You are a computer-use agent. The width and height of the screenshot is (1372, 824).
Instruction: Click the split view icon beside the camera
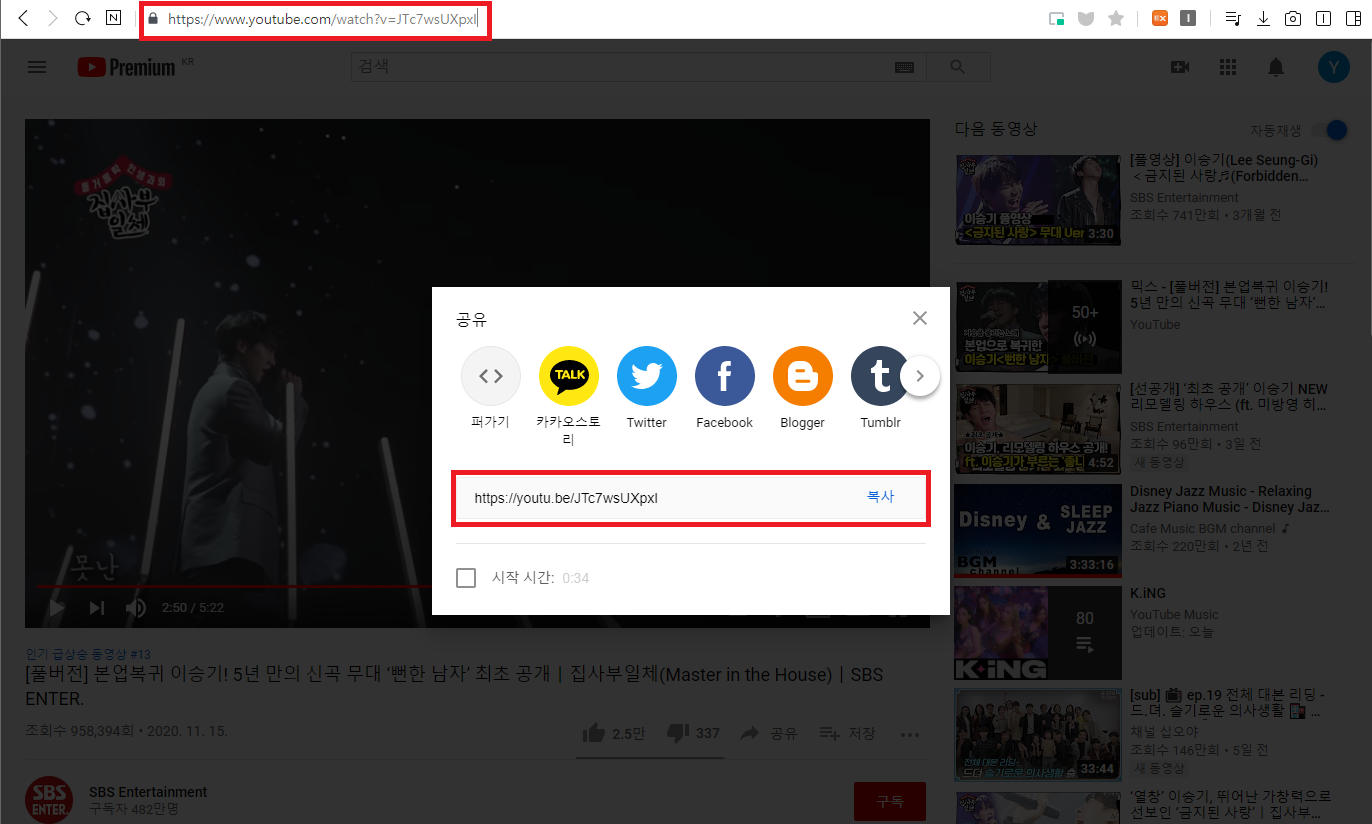point(1323,18)
